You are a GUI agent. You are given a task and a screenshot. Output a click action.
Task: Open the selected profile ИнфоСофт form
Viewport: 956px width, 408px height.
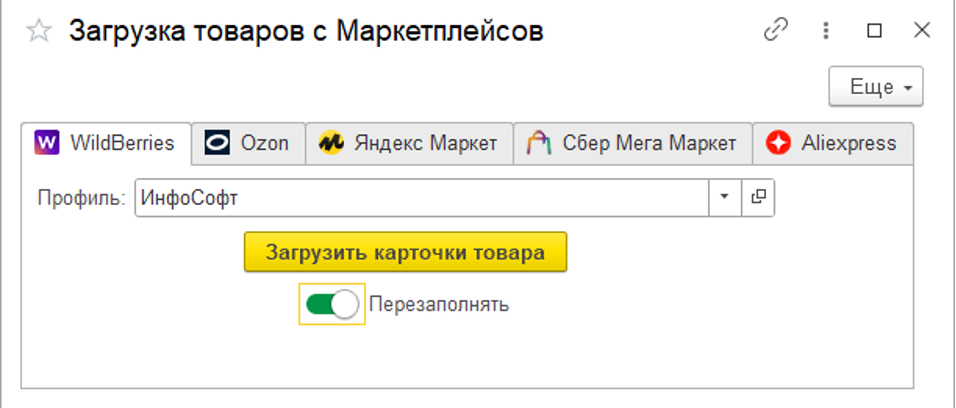758,198
